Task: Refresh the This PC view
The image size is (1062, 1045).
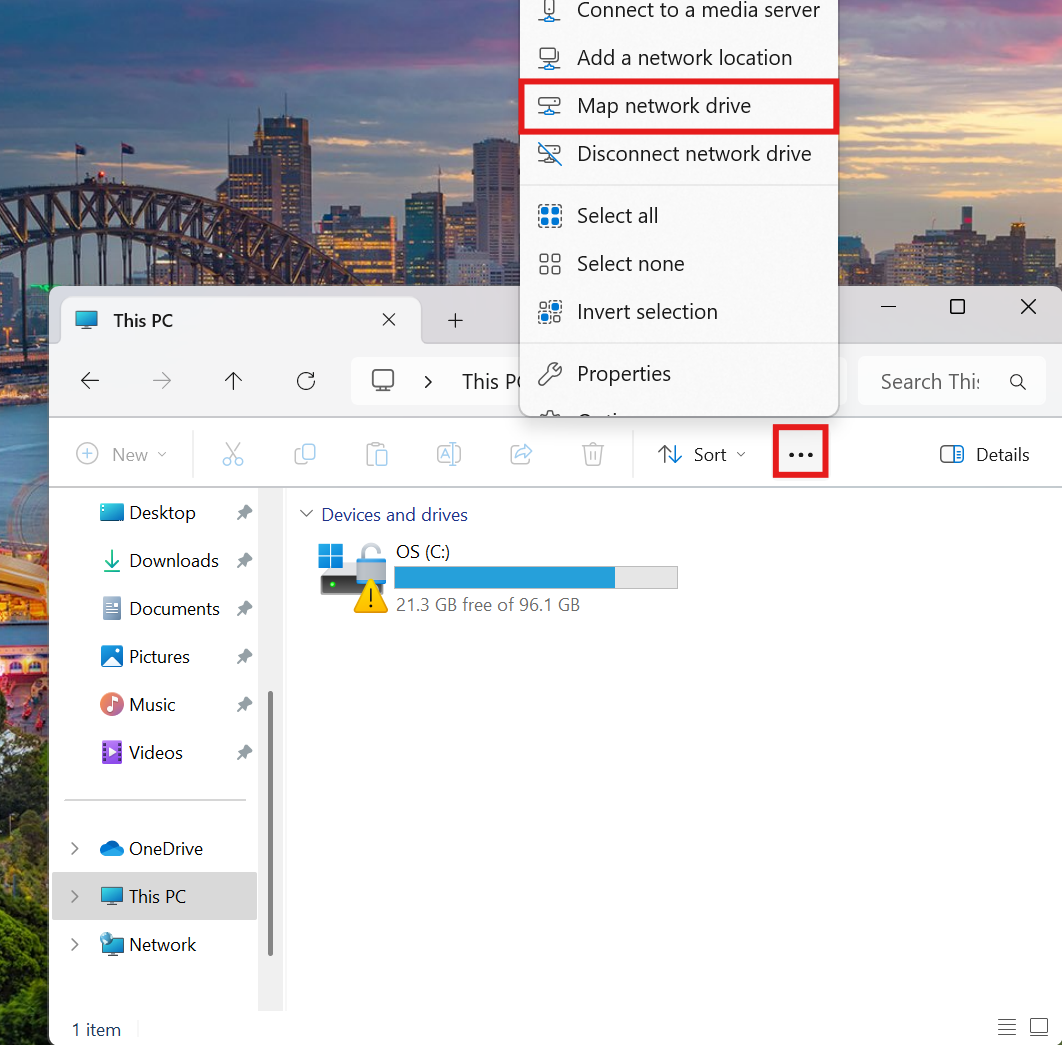Action: coord(306,381)
